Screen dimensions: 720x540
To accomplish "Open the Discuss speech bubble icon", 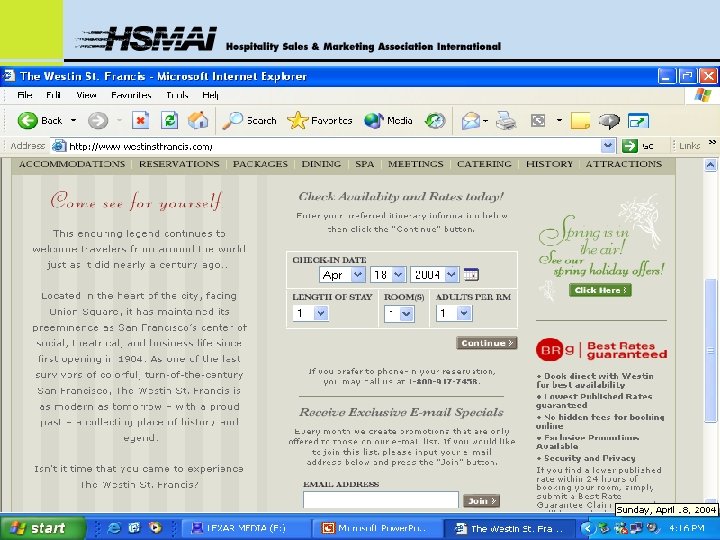I will [x=609, y=121].
